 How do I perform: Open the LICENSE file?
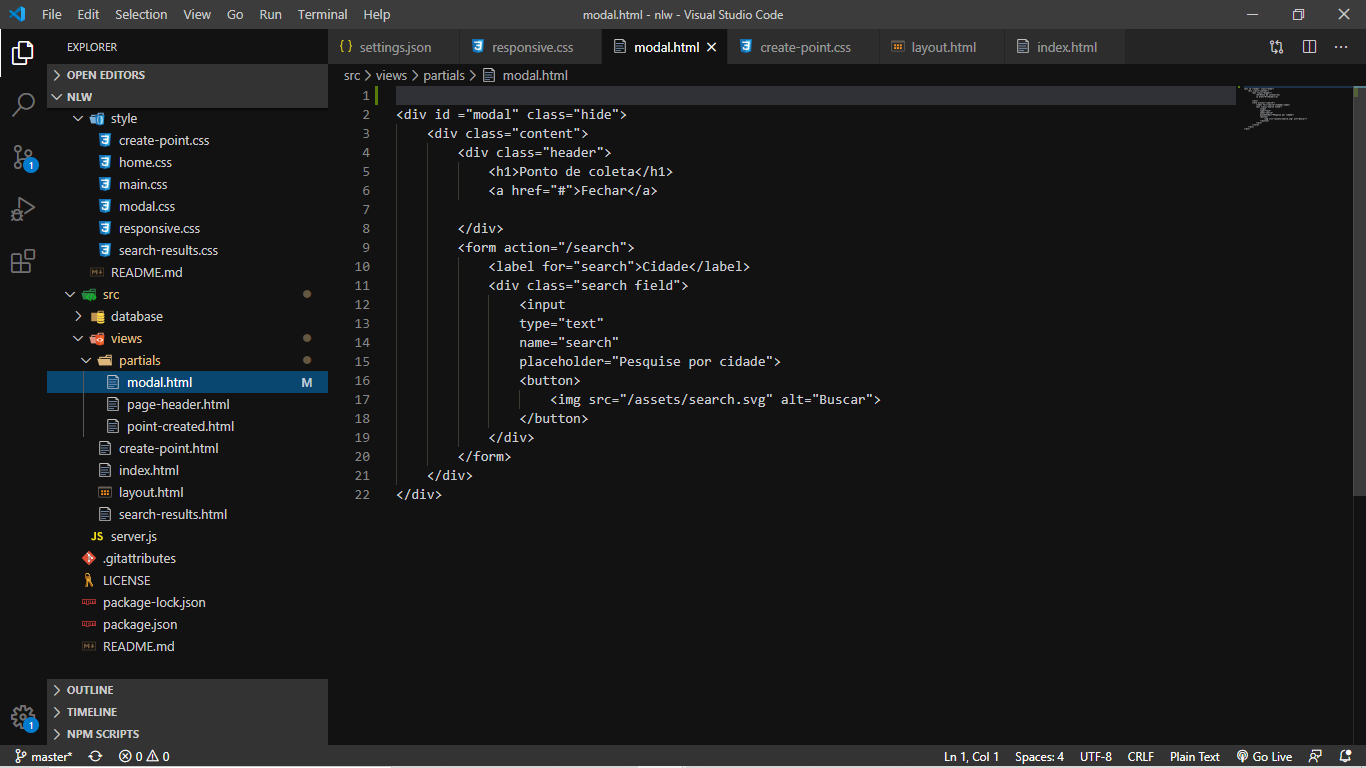click(187, 580)
